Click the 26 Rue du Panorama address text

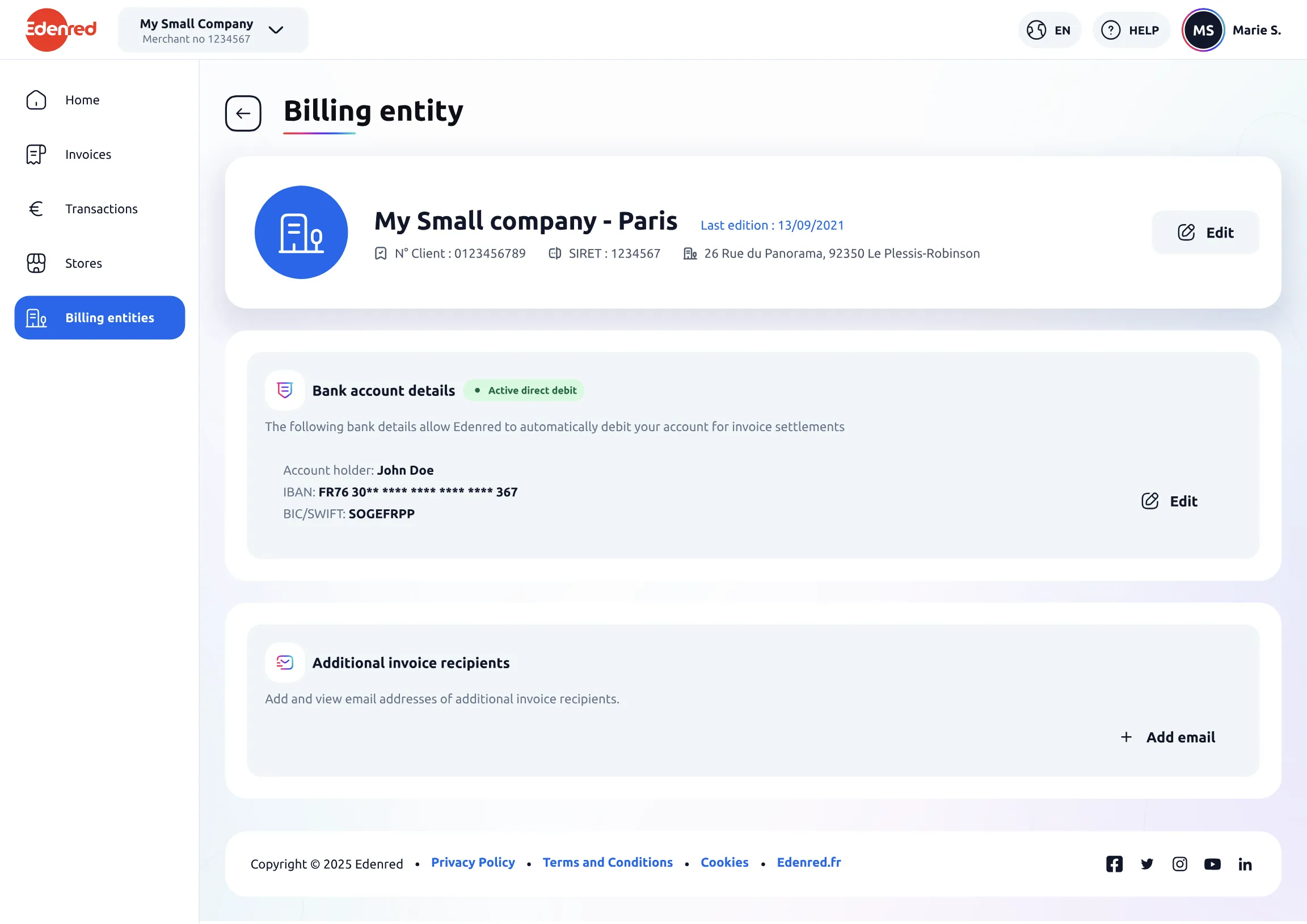841,254
